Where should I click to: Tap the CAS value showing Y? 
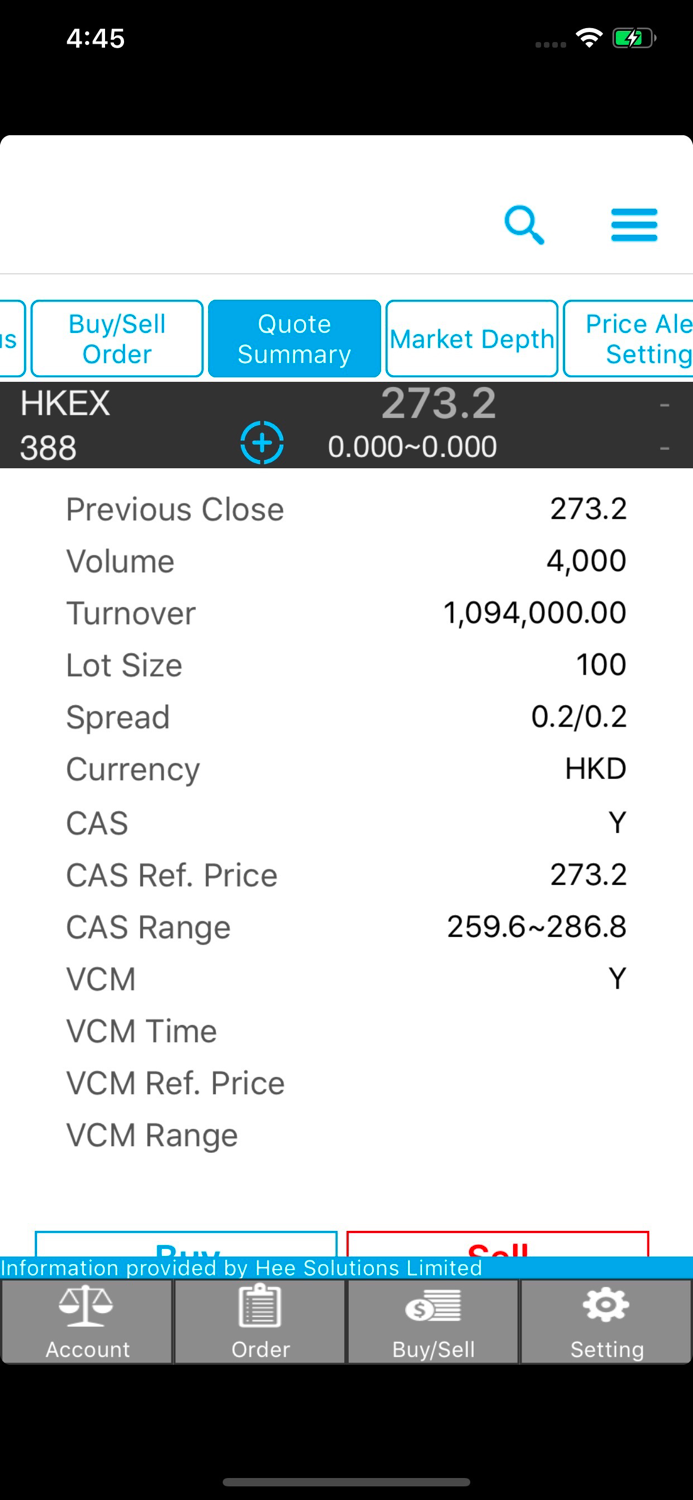click(x=617, y=822)
